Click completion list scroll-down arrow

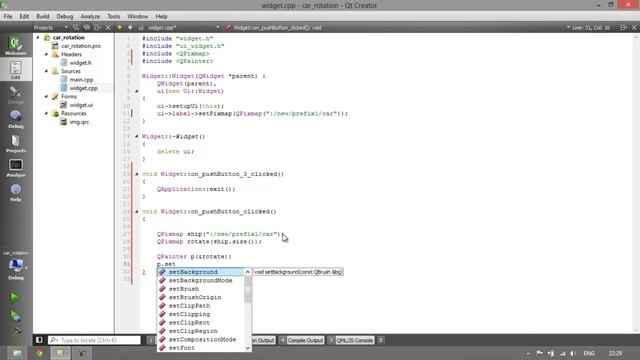pyautogui.click(x=248, y=348)
